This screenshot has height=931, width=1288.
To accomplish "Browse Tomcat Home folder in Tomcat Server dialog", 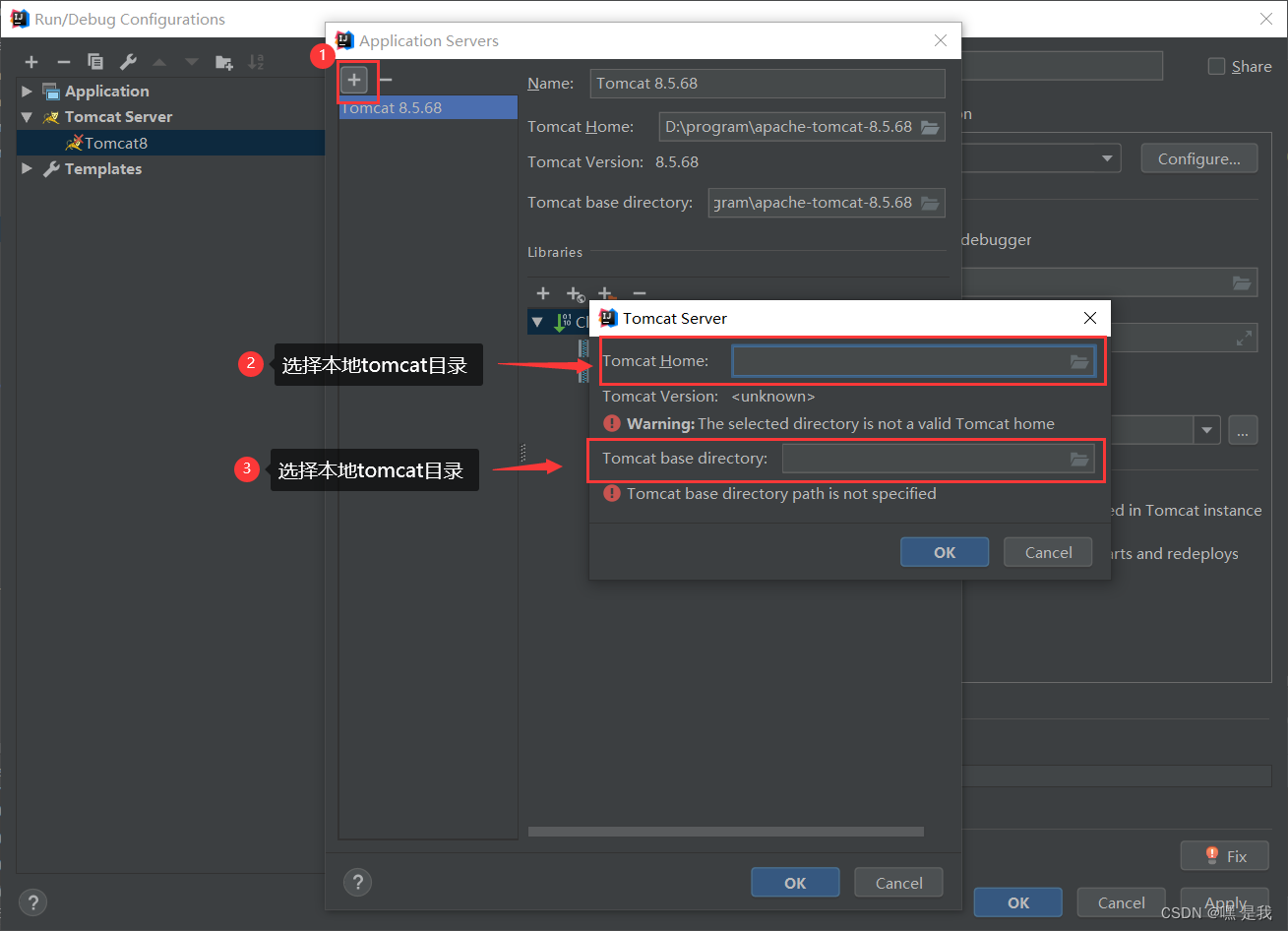I will tap(1079, 361).
